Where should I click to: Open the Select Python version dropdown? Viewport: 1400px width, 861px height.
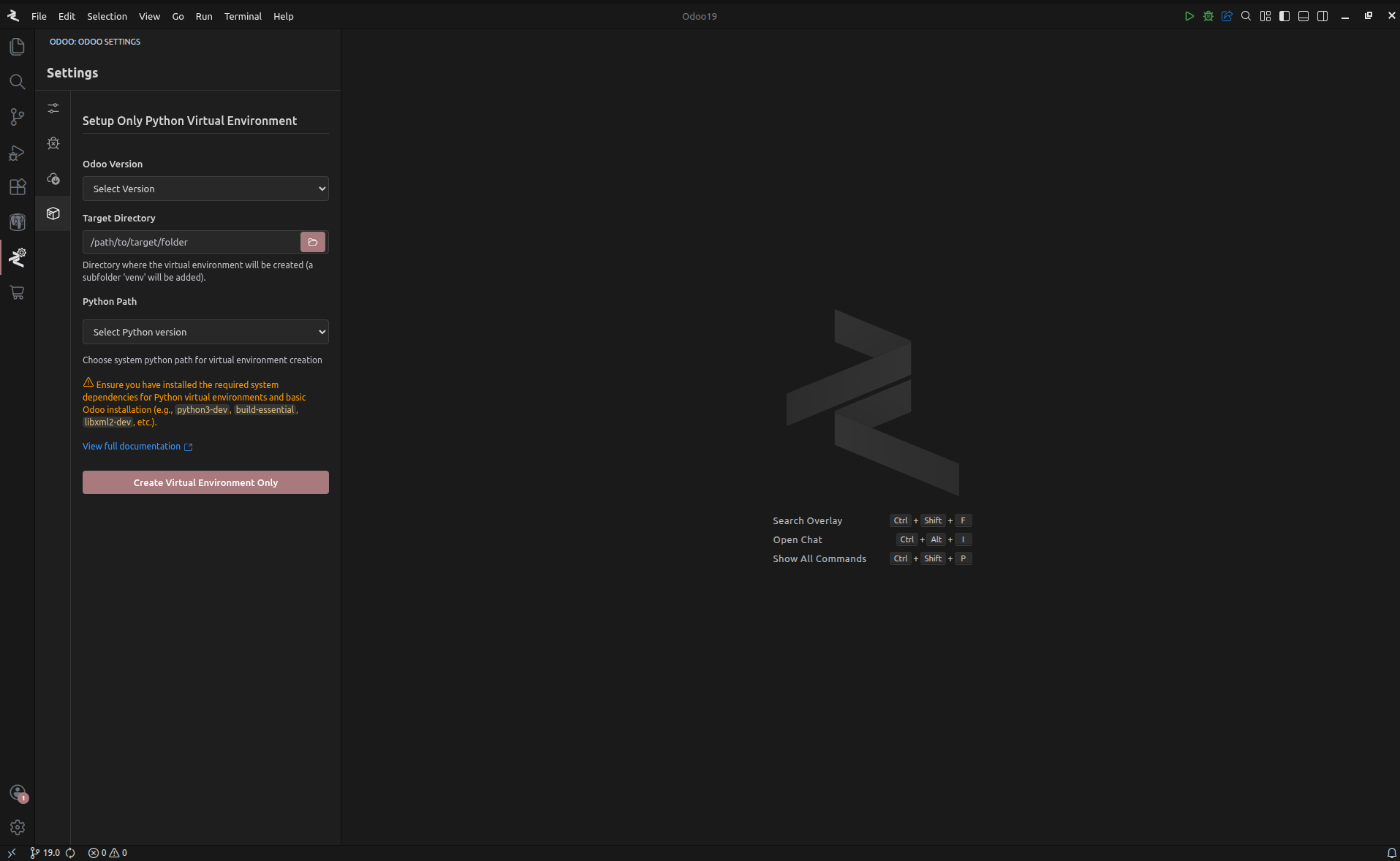click(205, 332)
